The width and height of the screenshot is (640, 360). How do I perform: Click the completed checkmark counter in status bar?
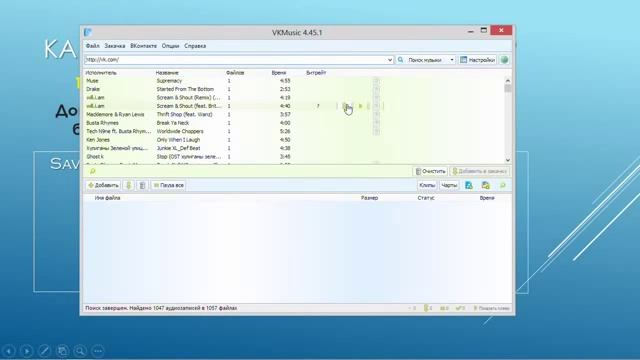point(460,308)
